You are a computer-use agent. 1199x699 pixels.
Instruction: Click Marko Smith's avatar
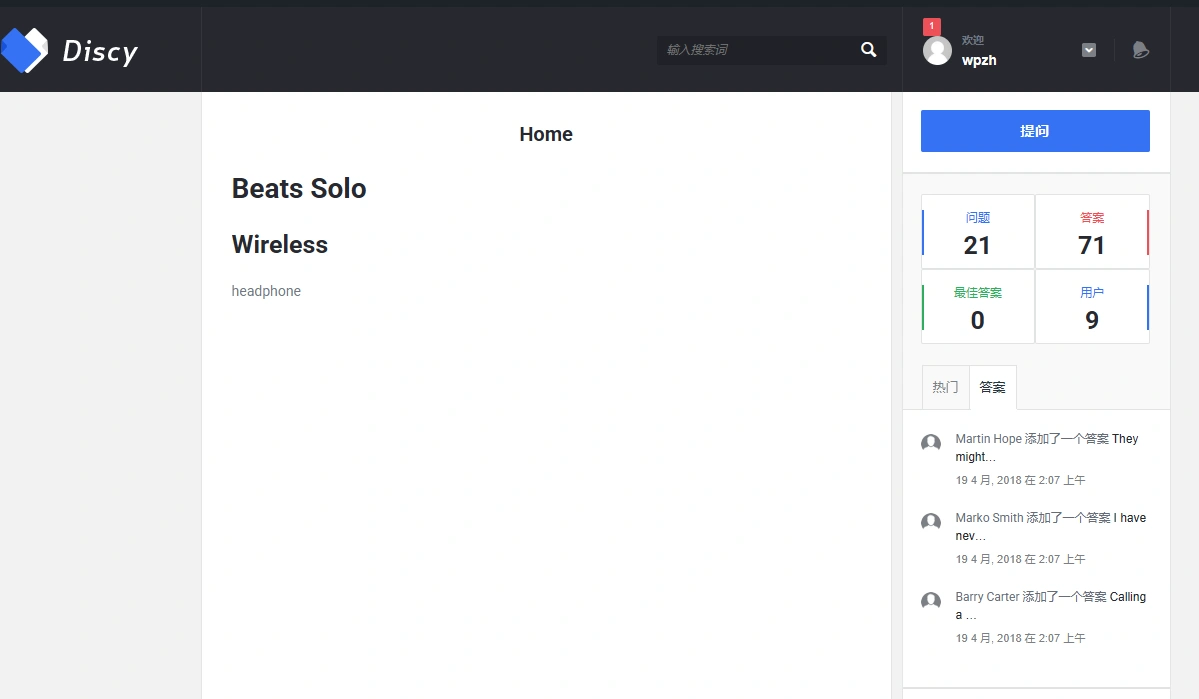[930, 522]
